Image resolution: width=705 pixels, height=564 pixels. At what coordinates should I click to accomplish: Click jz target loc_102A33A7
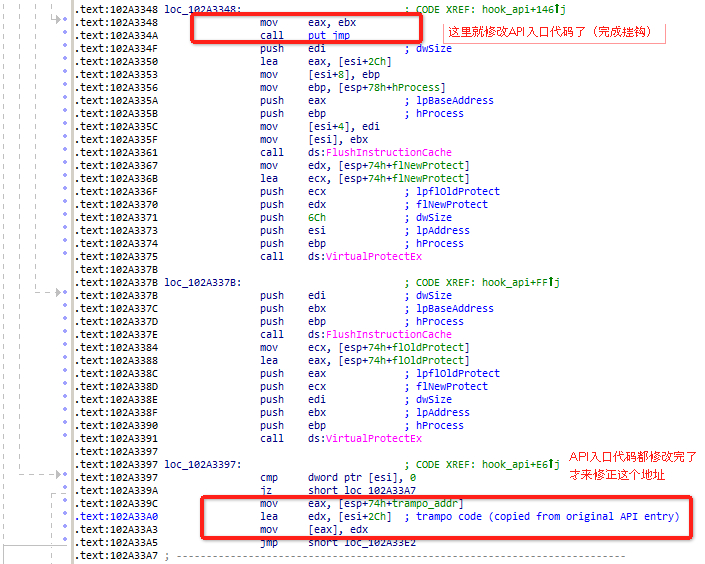pyautogui.click(x=379, y=491)
